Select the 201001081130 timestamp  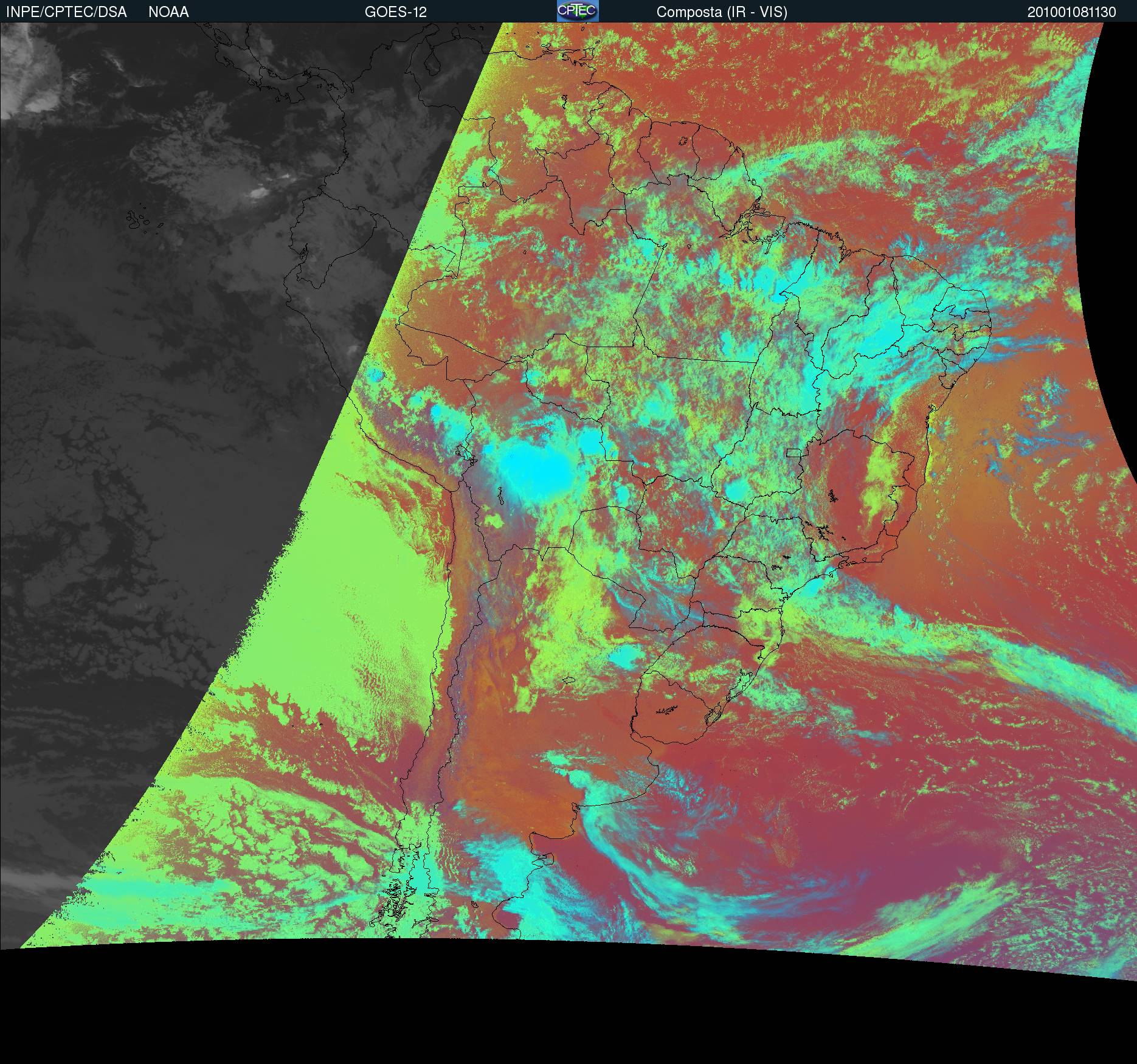coord(1072,12)
